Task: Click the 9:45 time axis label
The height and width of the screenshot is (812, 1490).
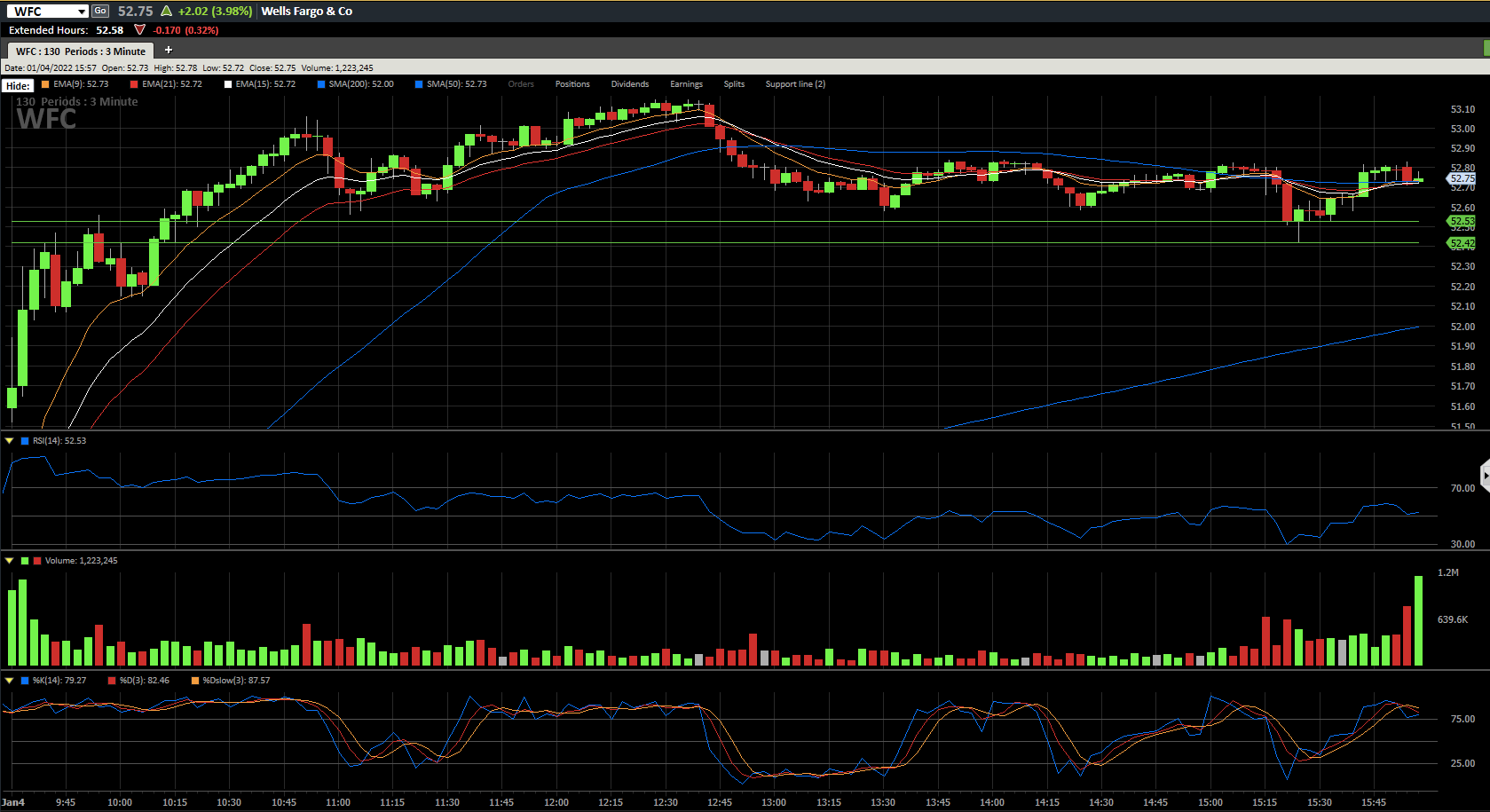Action: [66, 802]
